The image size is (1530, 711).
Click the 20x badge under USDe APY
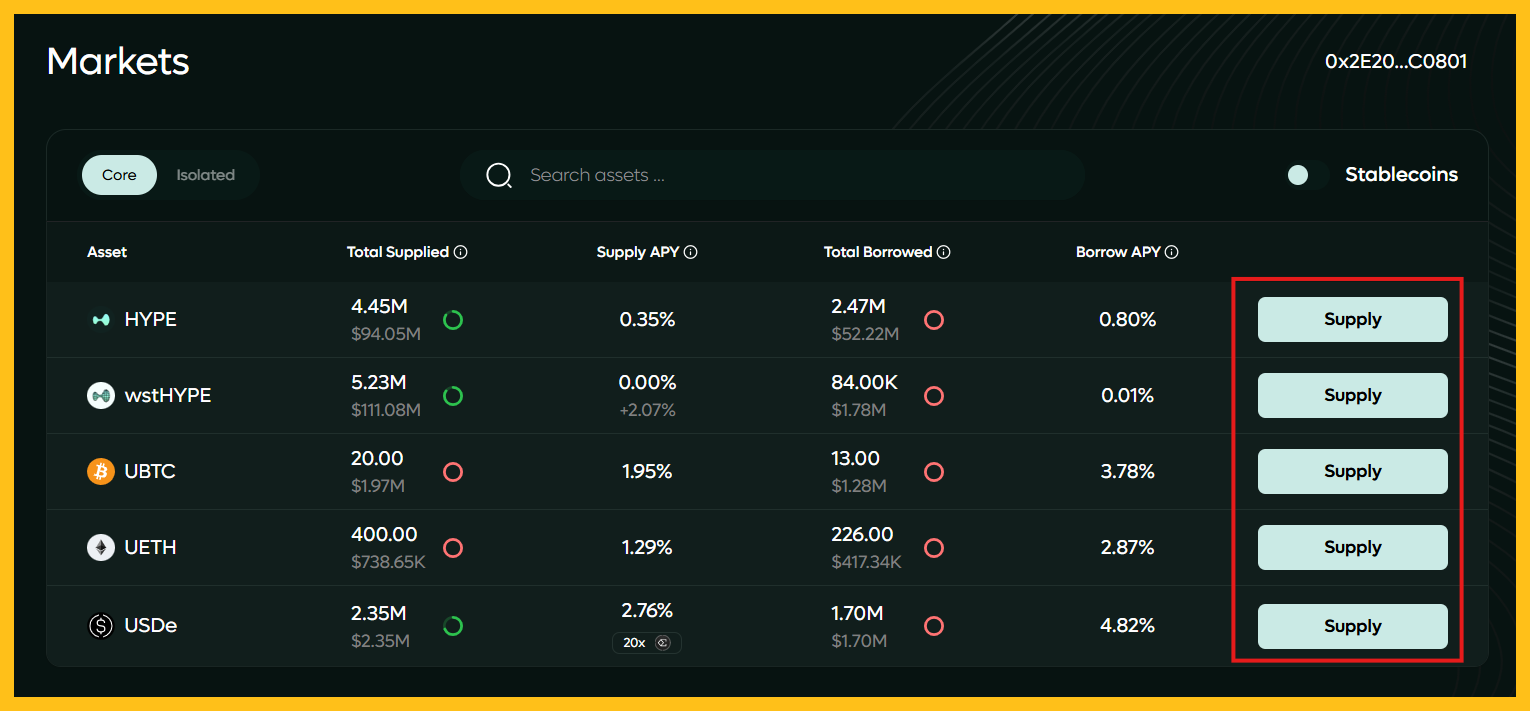(x=646, y=643)
